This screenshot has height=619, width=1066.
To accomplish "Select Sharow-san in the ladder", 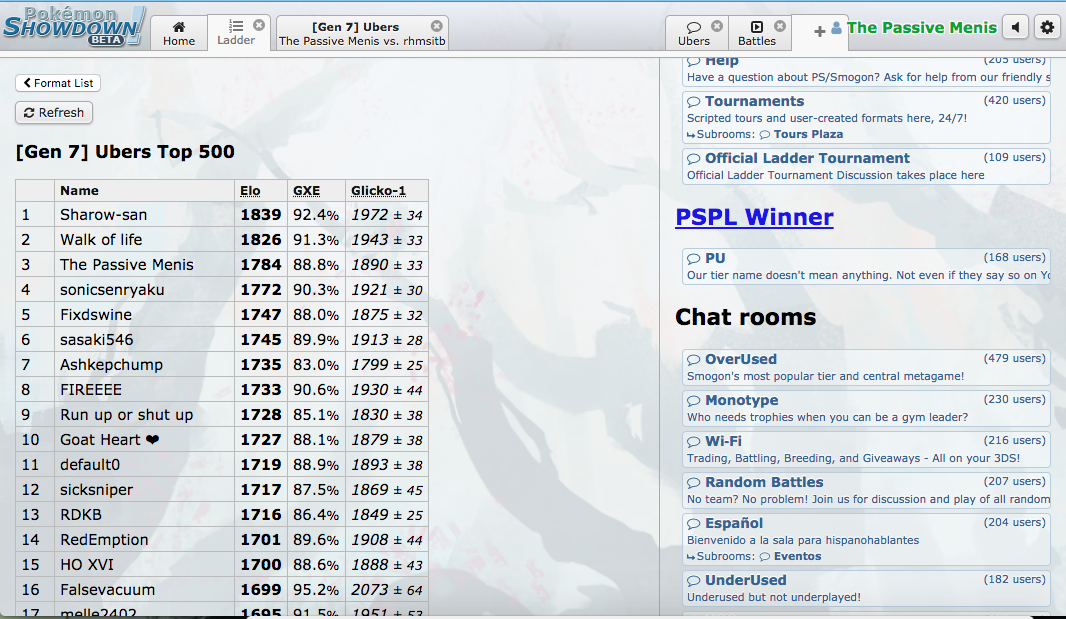I will [103, 215].
